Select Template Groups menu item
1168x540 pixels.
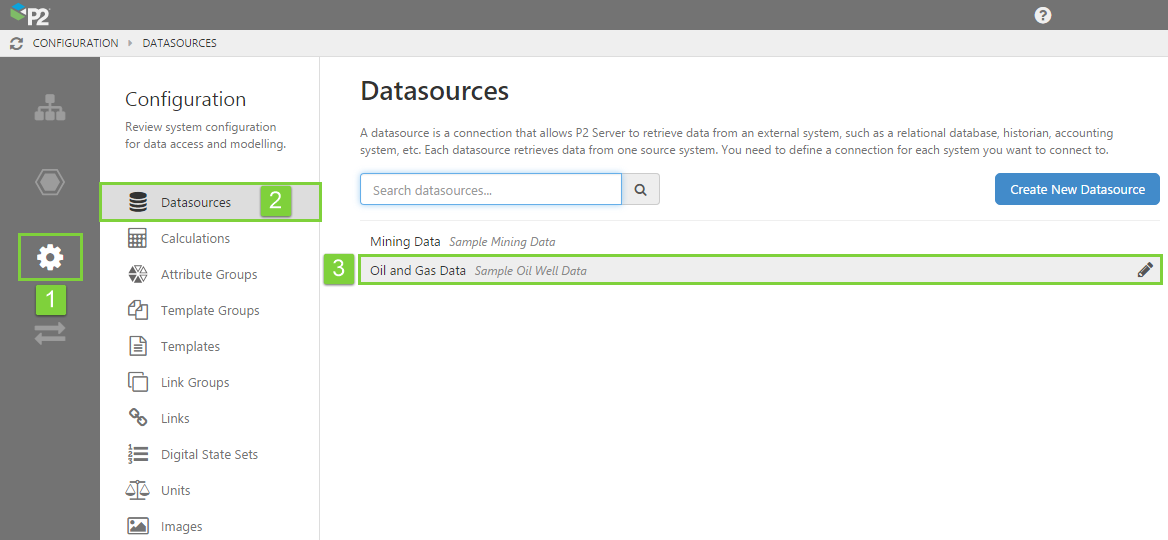[210, 310]
